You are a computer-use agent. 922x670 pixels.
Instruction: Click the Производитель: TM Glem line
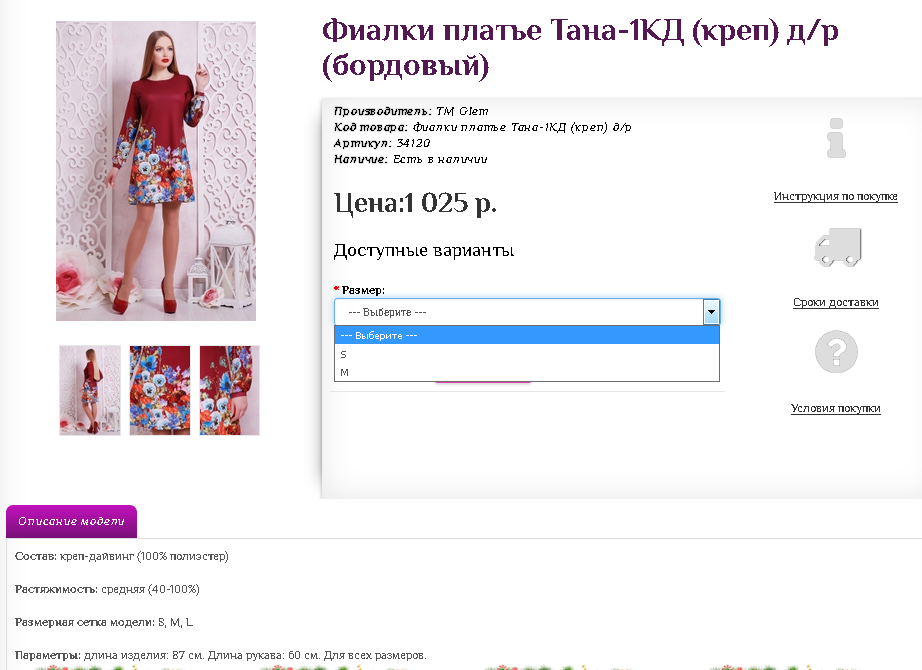pos(411,111)
